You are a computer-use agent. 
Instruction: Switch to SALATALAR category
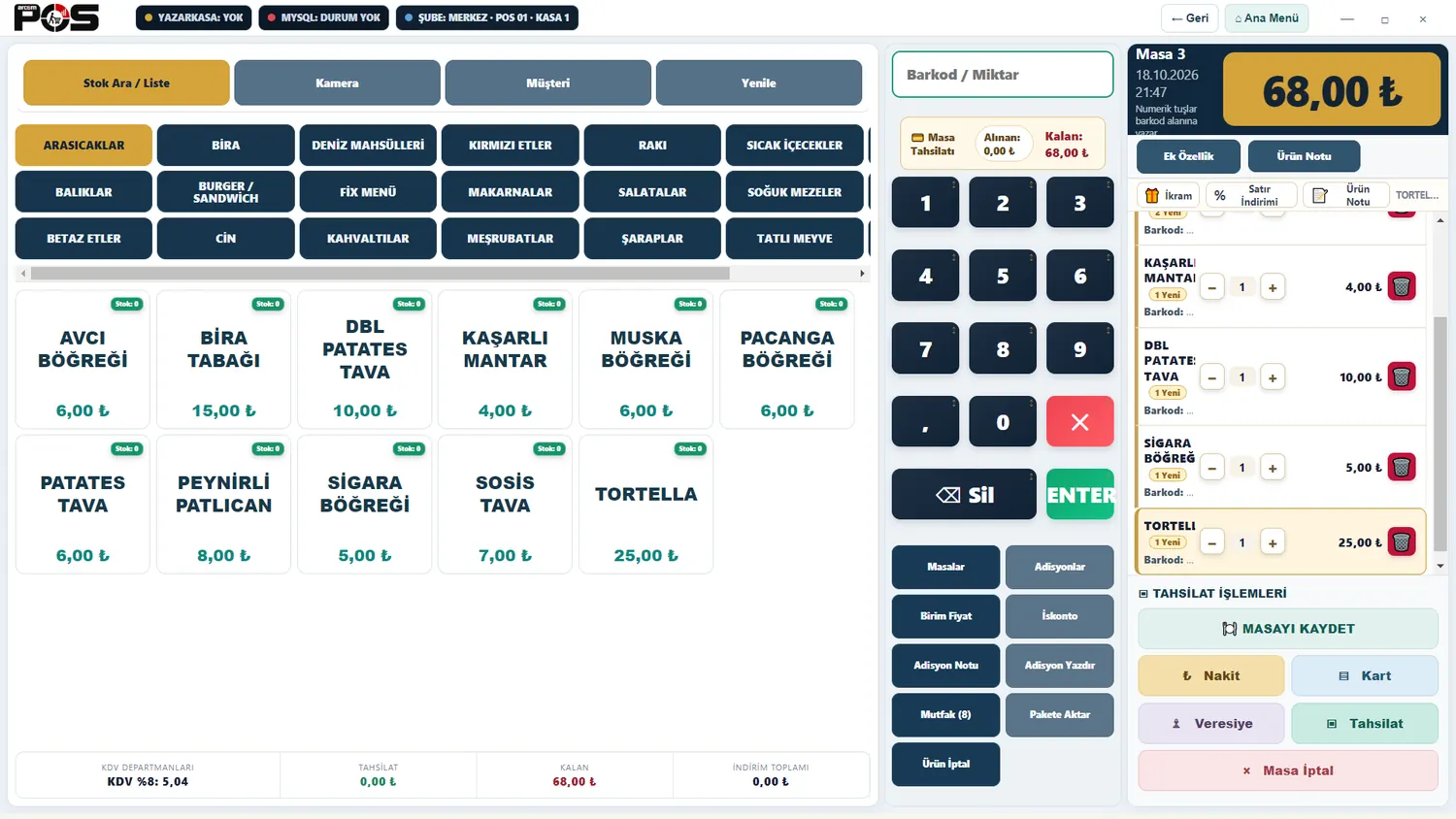[x=652, y=192]
